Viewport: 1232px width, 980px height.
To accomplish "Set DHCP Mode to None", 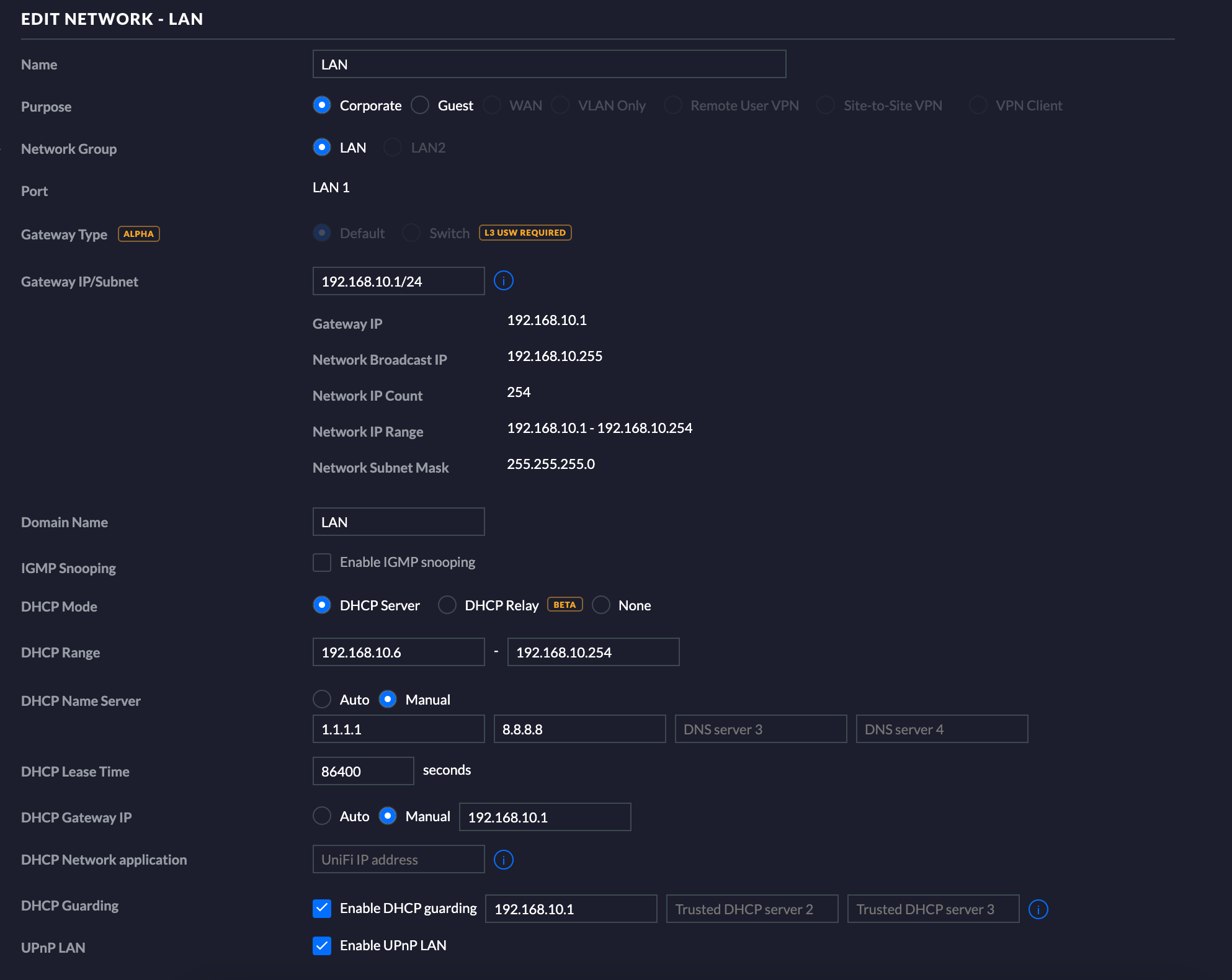I will [601, 605].
